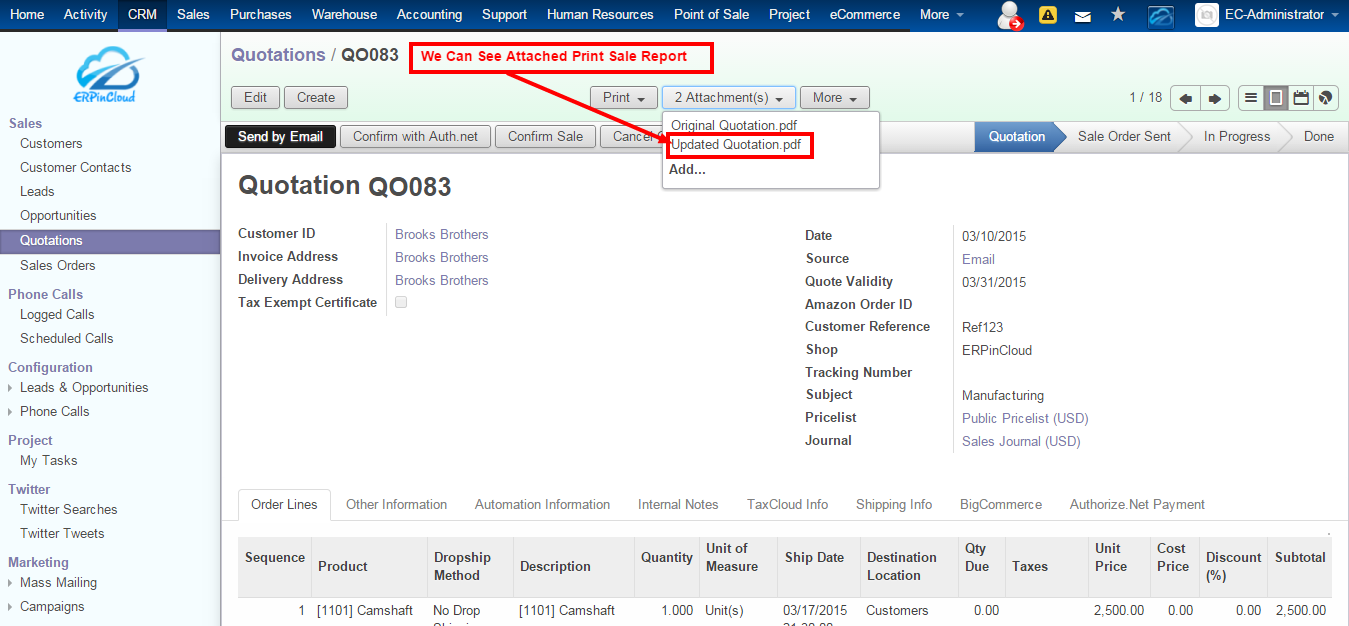Click Quotations breadcrumb link
This screenshot has width=1349, height=626.
point(278,55)
